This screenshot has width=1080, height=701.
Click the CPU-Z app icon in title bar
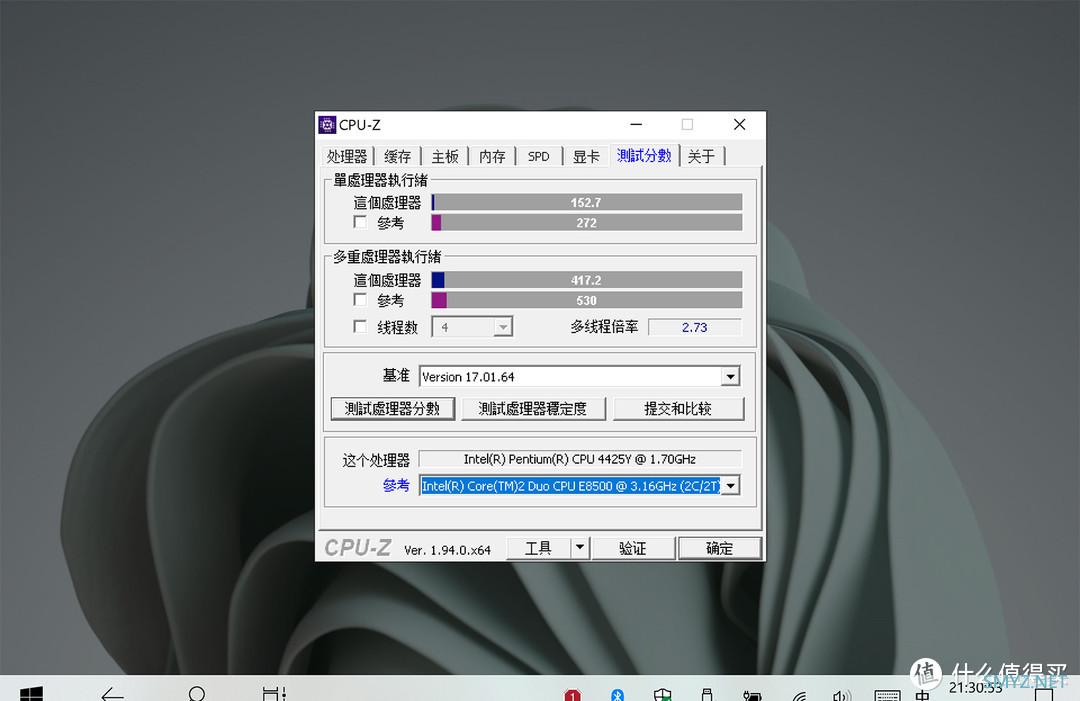coord(327,125)
